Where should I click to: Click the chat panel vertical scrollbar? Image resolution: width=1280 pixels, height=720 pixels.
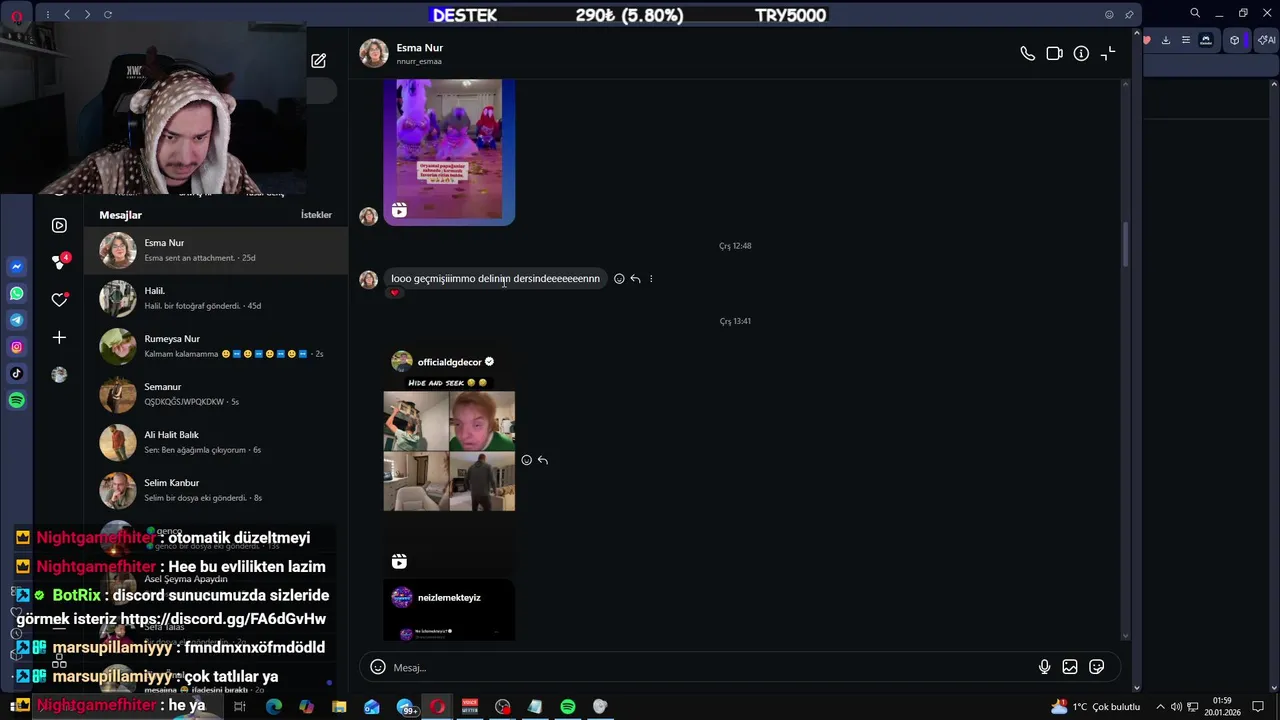pyautogui.click(x=1126, y=245)
